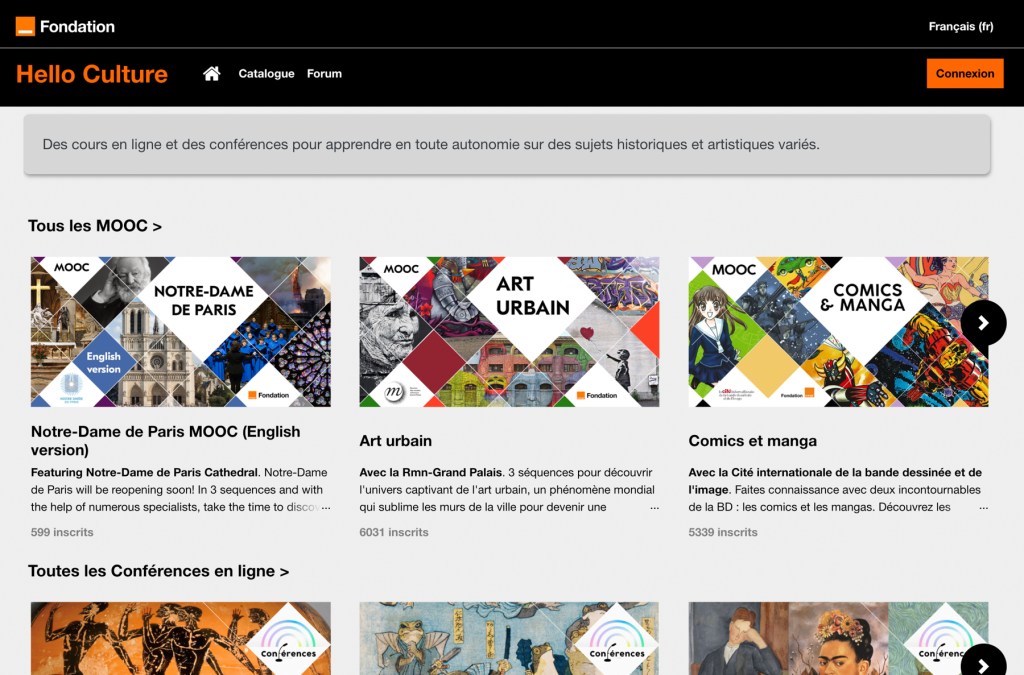Open the Art Urbain MOOC banner image

[509, 331]
